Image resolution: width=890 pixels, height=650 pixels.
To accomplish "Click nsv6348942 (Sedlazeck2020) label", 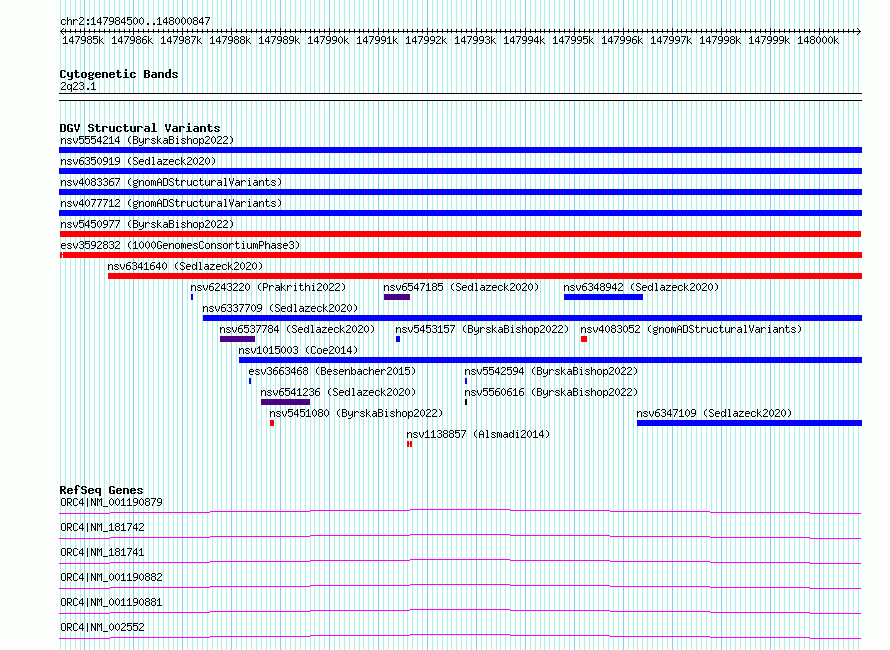I will click(x=641, y=287).
